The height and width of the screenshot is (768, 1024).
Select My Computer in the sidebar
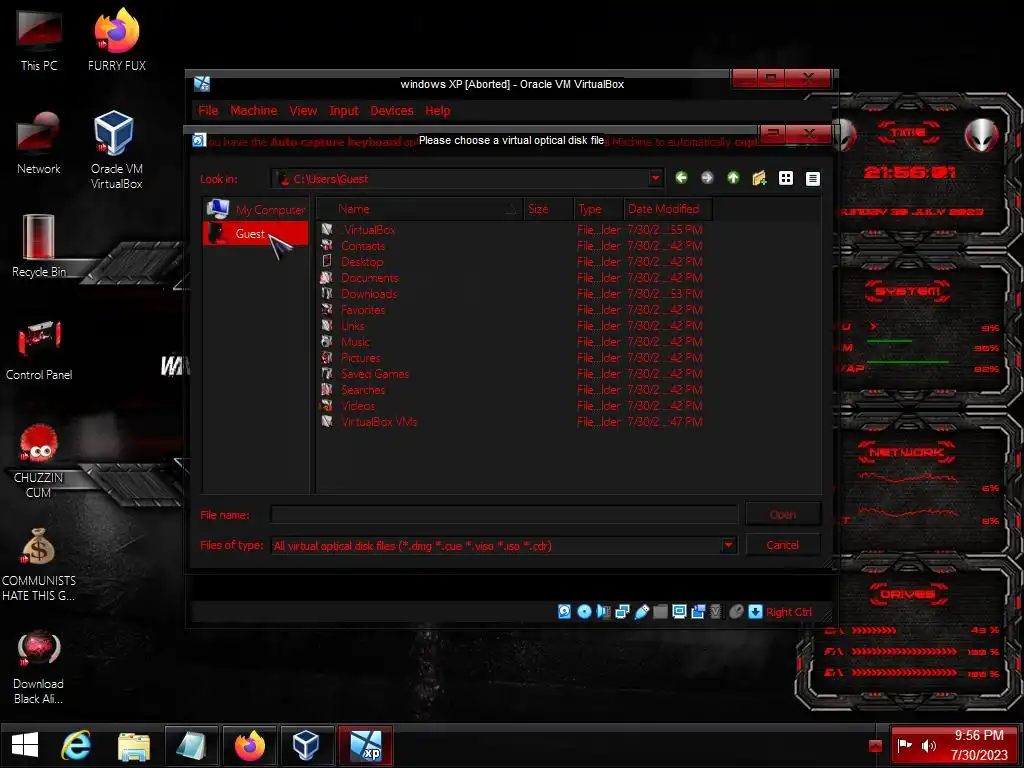tap(255, 209)
